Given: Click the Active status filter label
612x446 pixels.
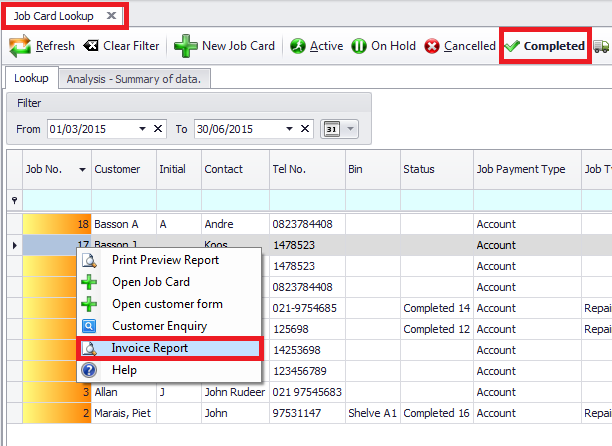Looking at the screenshot, I should tap(326, 46).
